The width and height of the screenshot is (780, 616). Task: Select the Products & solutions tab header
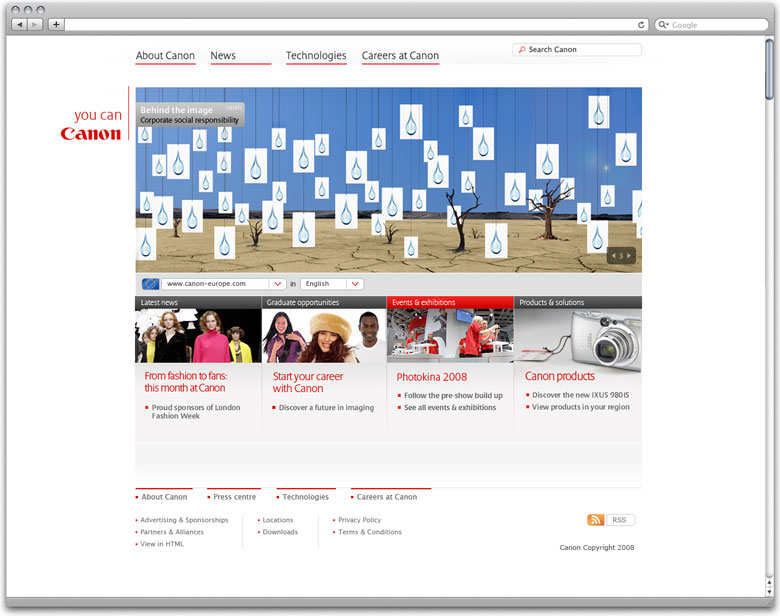pos(578,303)
